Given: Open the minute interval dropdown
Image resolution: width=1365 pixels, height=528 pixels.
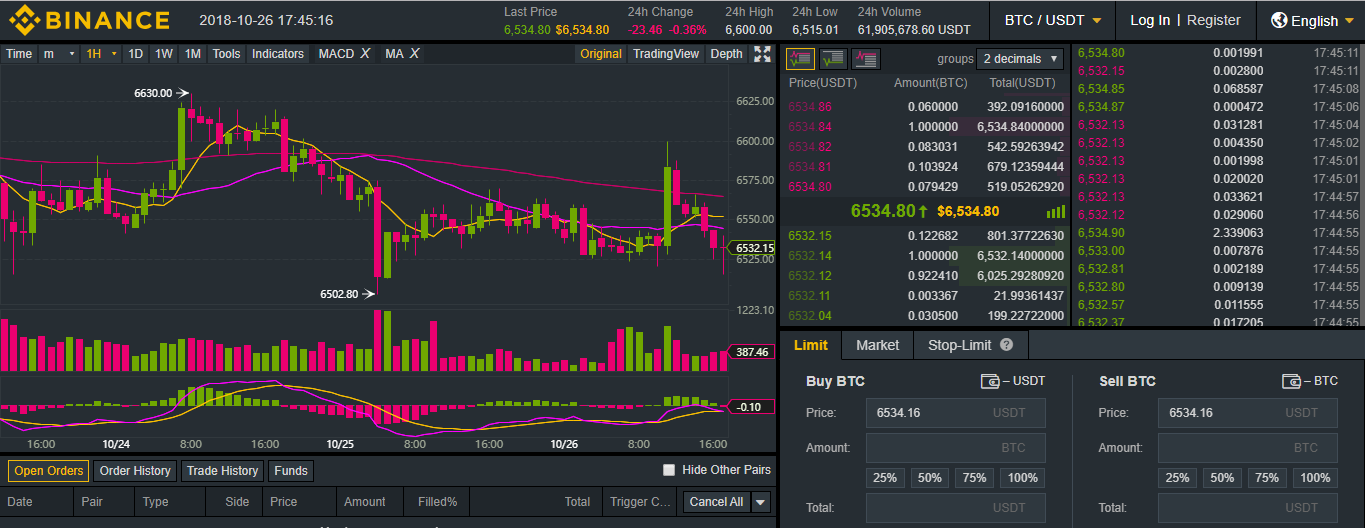Looking at the screenshot, I should click(x=59, y=54).
